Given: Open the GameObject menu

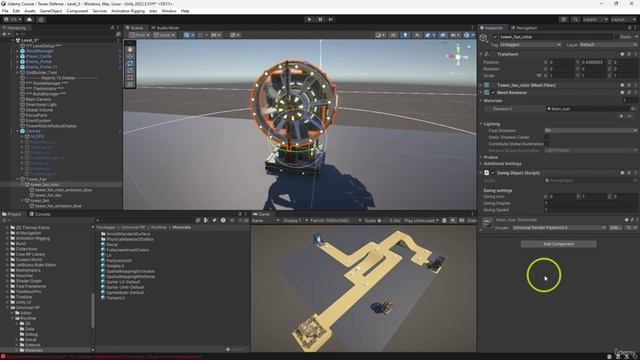Looking at the screenshot, I should 51,11.
